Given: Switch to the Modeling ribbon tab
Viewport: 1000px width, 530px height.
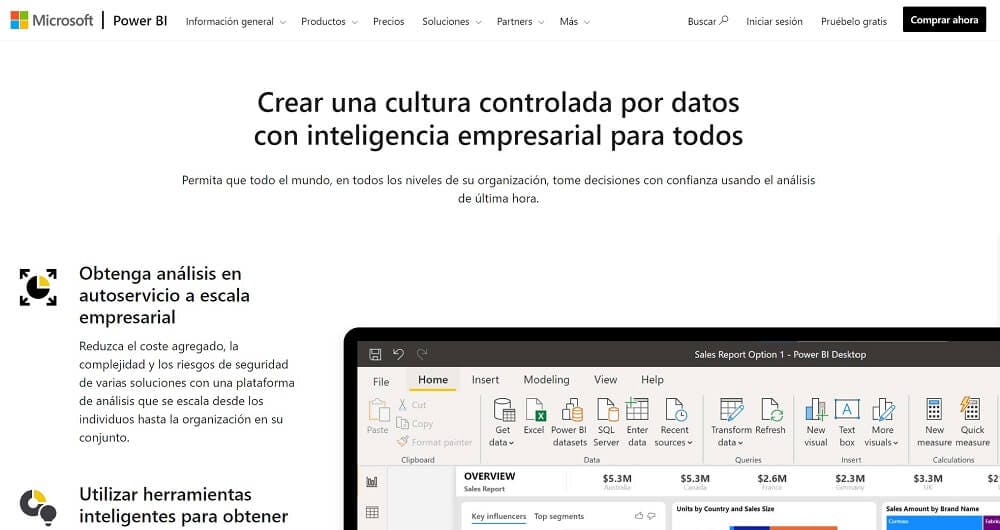Looking at the screenshot, I should 547,379.
